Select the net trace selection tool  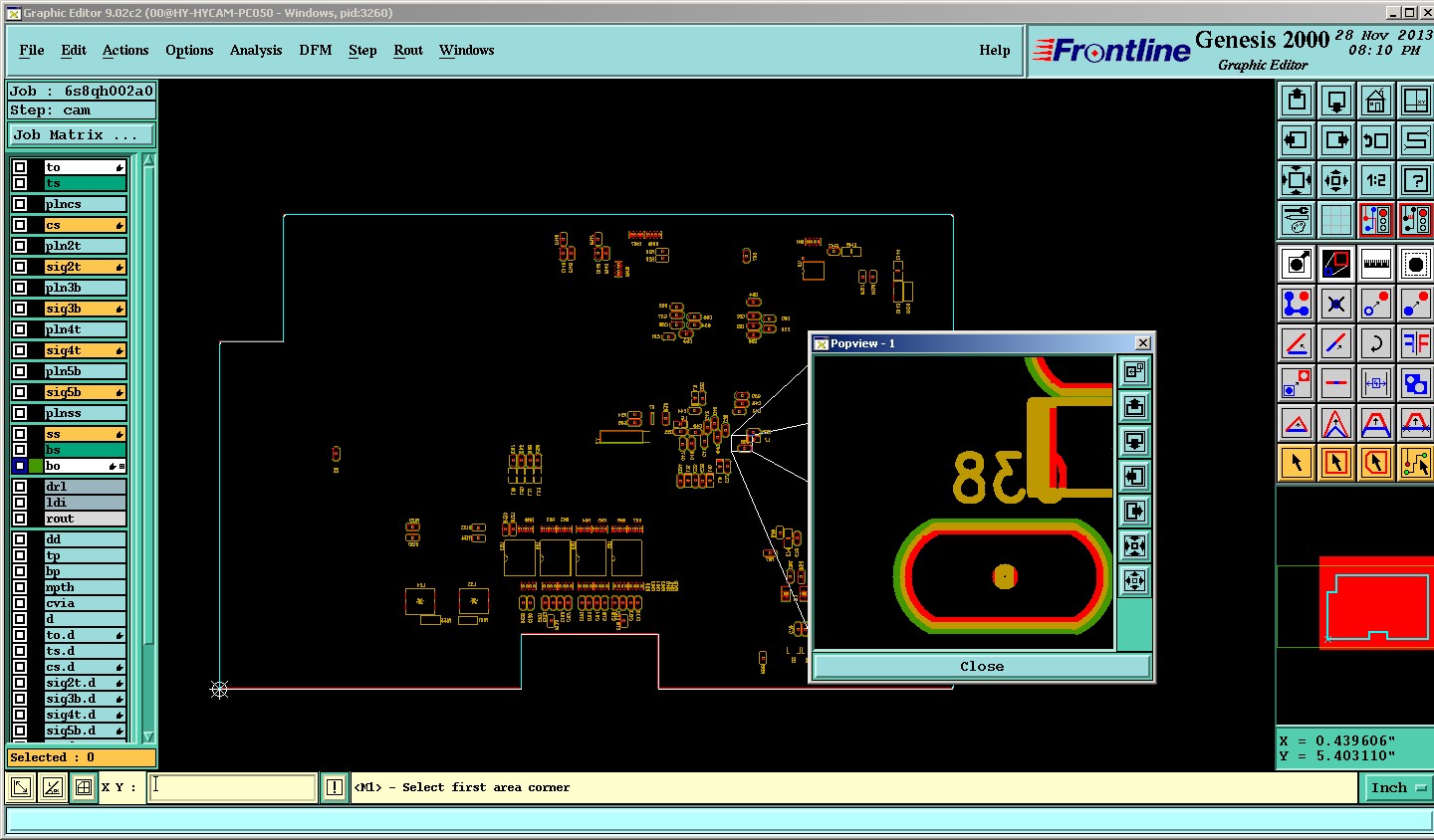tap(1416, 463)
